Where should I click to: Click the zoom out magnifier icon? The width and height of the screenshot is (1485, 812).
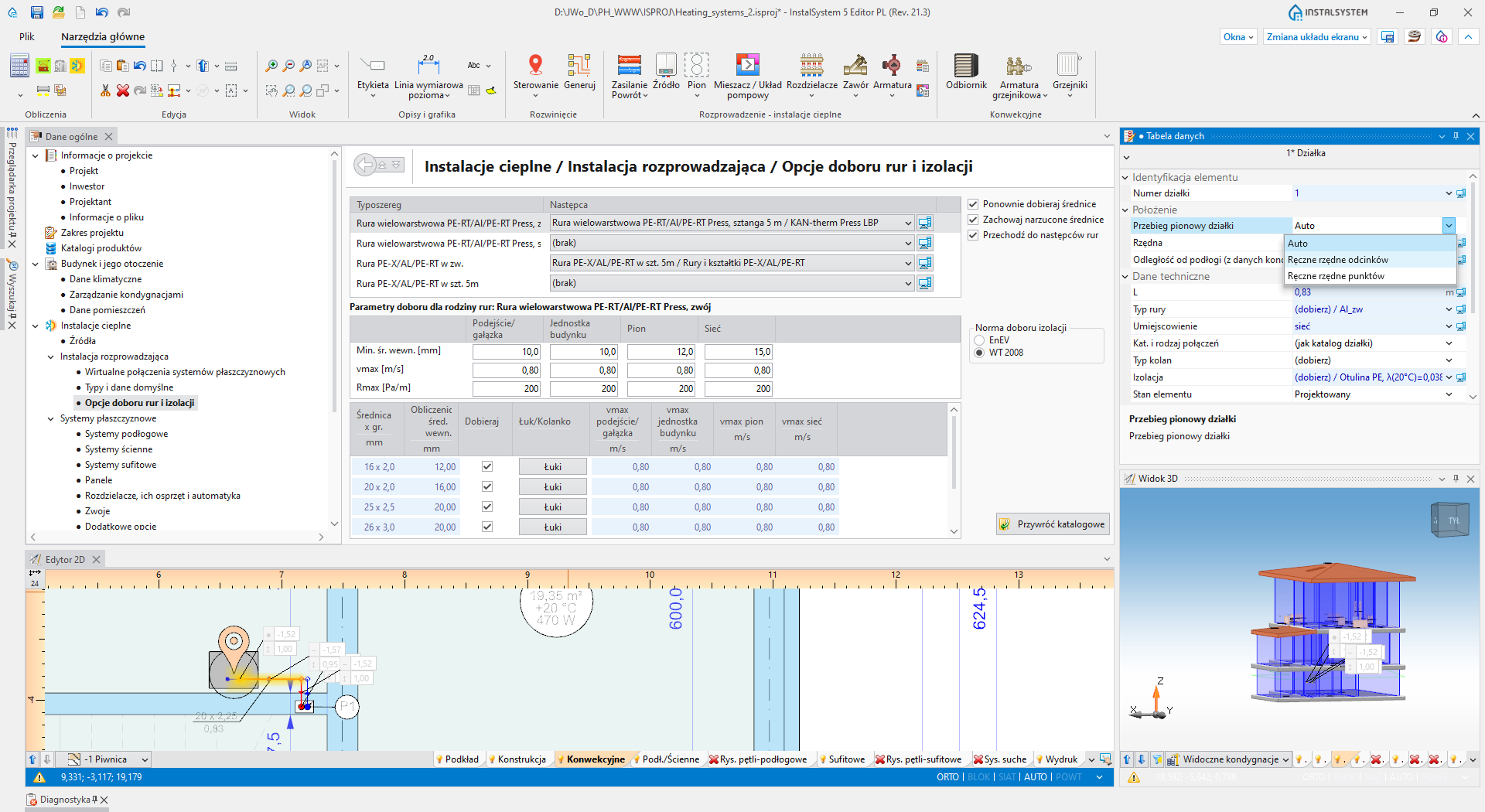tap(288, 66)
